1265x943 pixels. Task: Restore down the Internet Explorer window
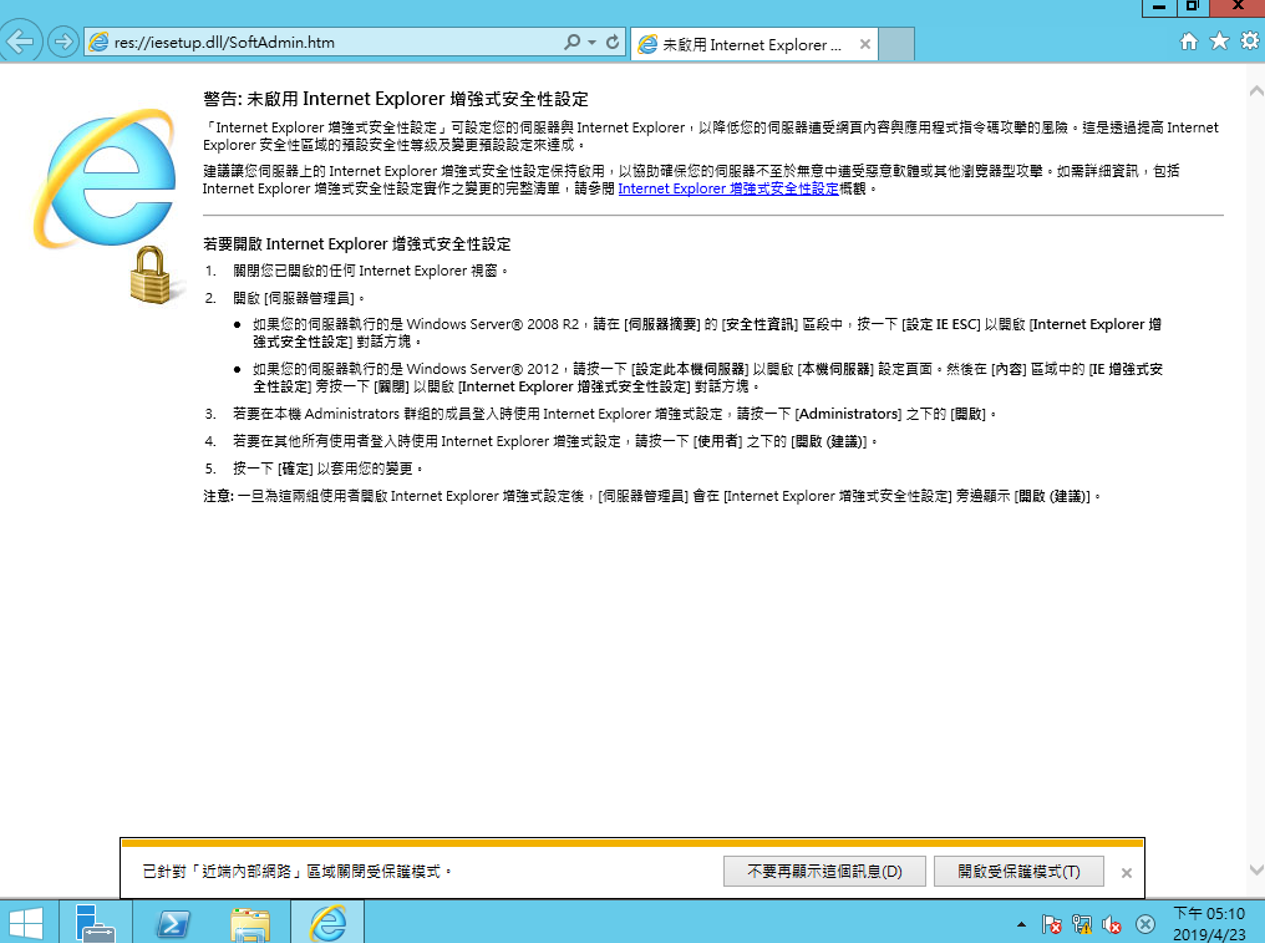[1192, 7]
